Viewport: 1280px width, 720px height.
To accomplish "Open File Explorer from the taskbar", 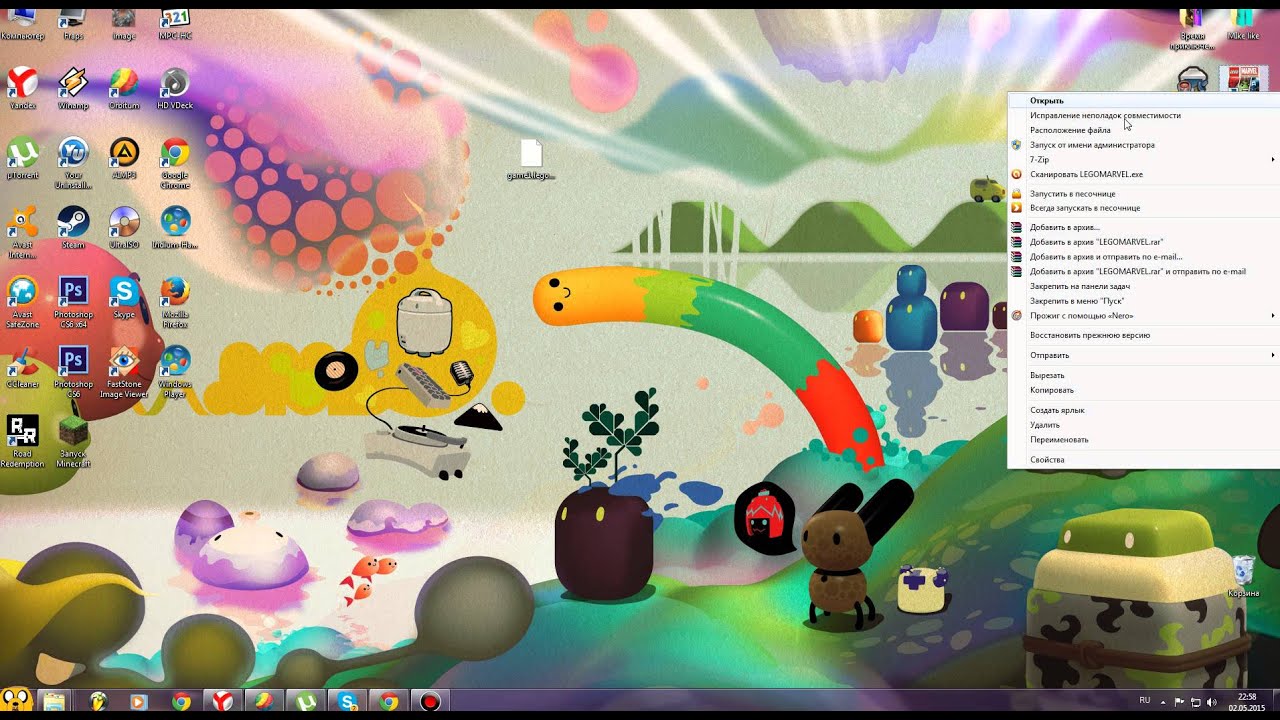I will (x=54, y=701).
